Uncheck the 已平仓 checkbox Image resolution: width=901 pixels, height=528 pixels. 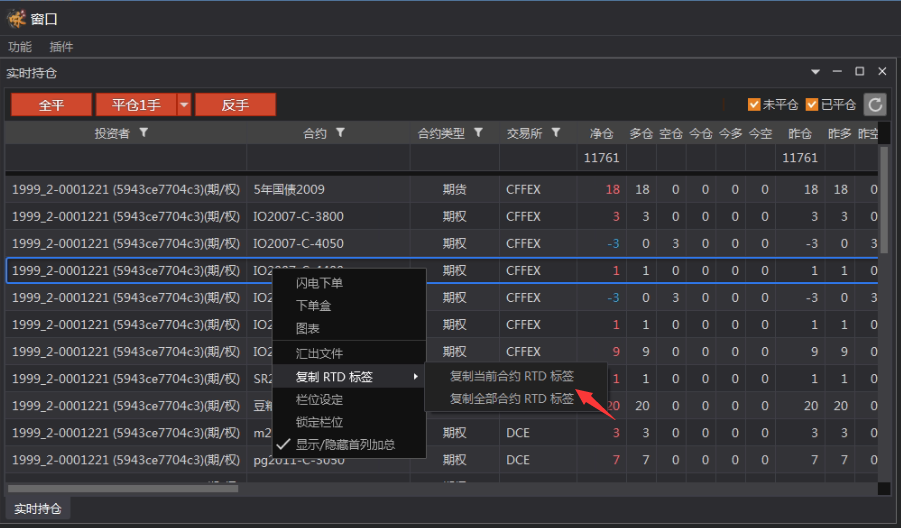click(x=812, y=105)
